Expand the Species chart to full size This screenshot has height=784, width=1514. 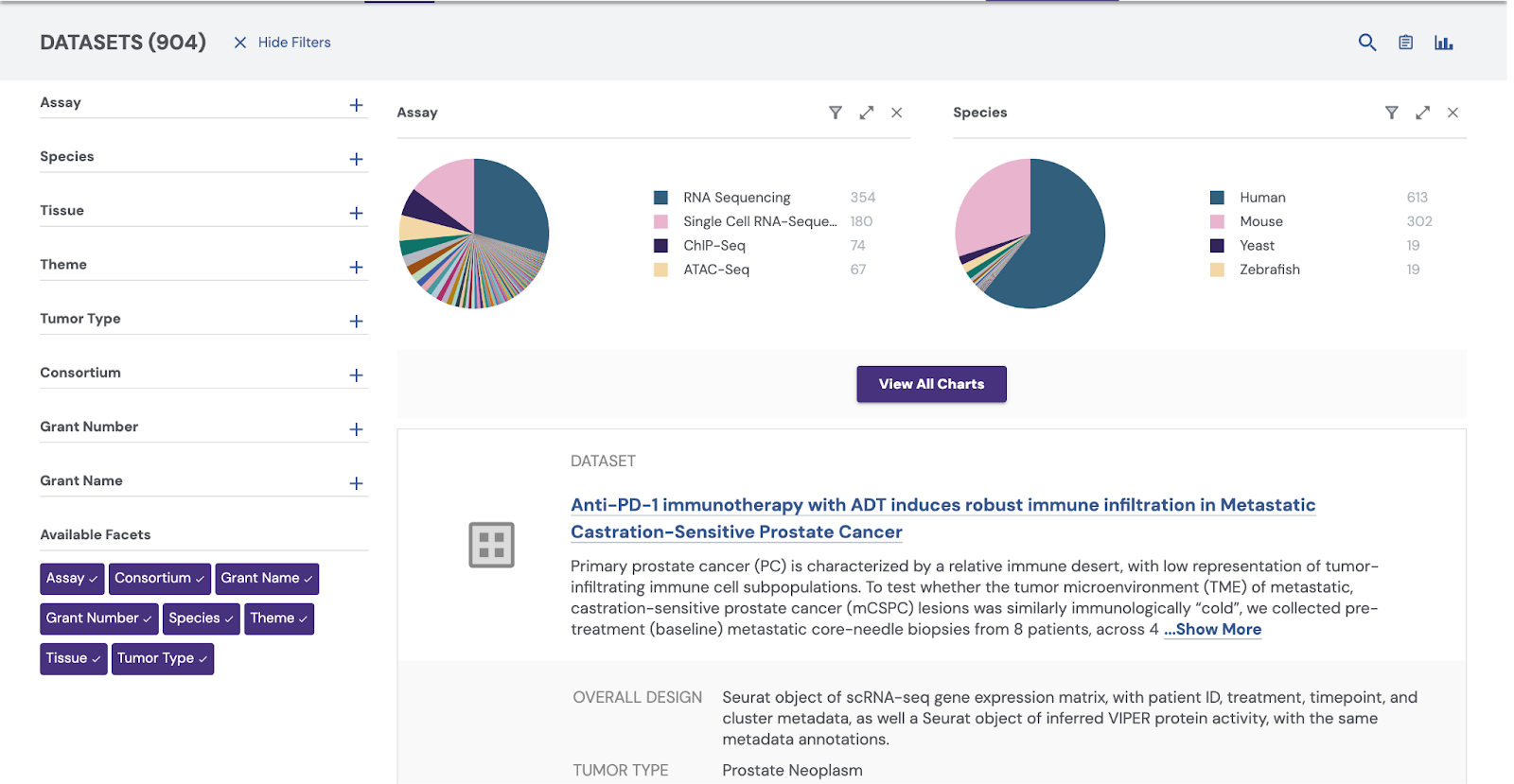(x=1422, y=113)
